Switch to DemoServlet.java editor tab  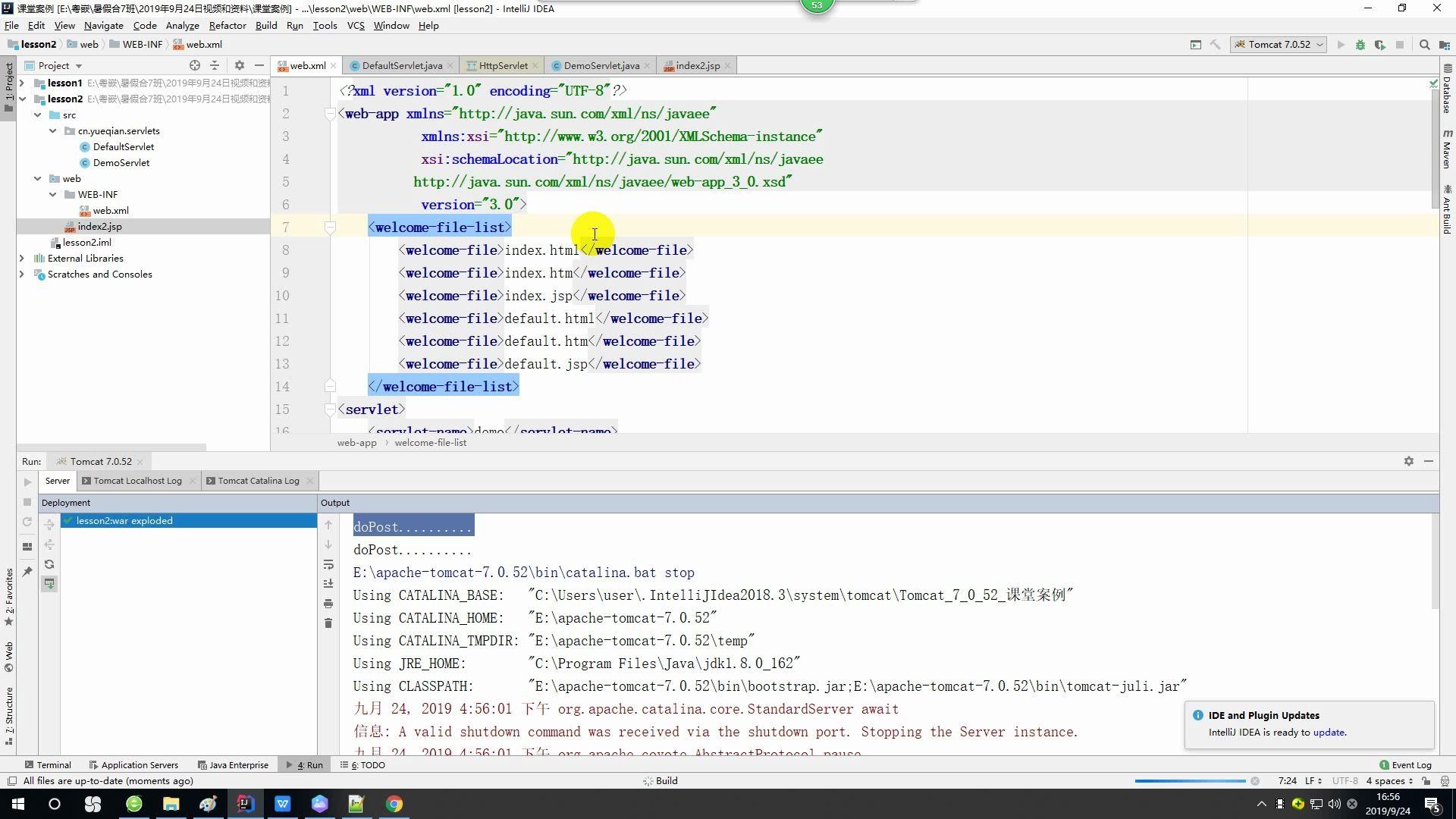601,65
